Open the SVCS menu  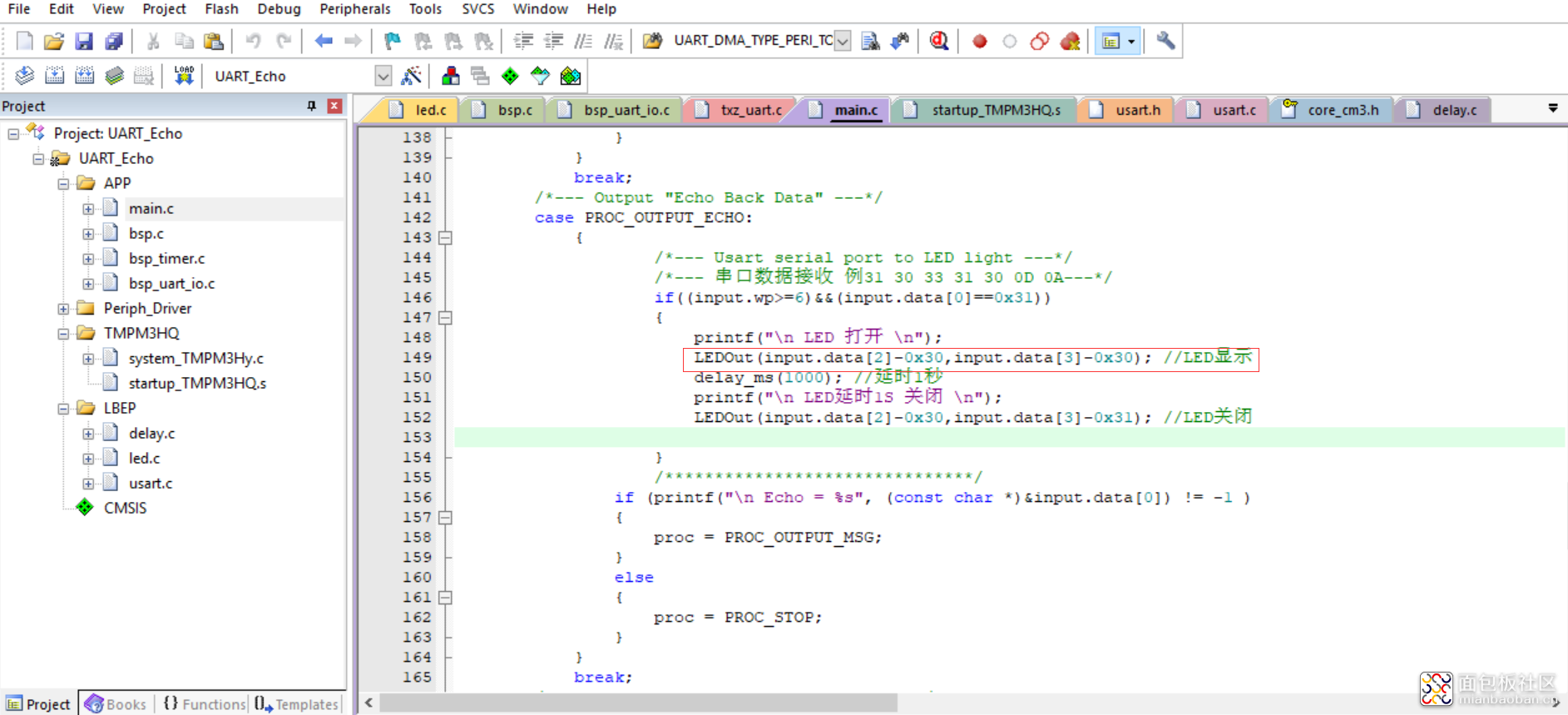click(477, 9)
